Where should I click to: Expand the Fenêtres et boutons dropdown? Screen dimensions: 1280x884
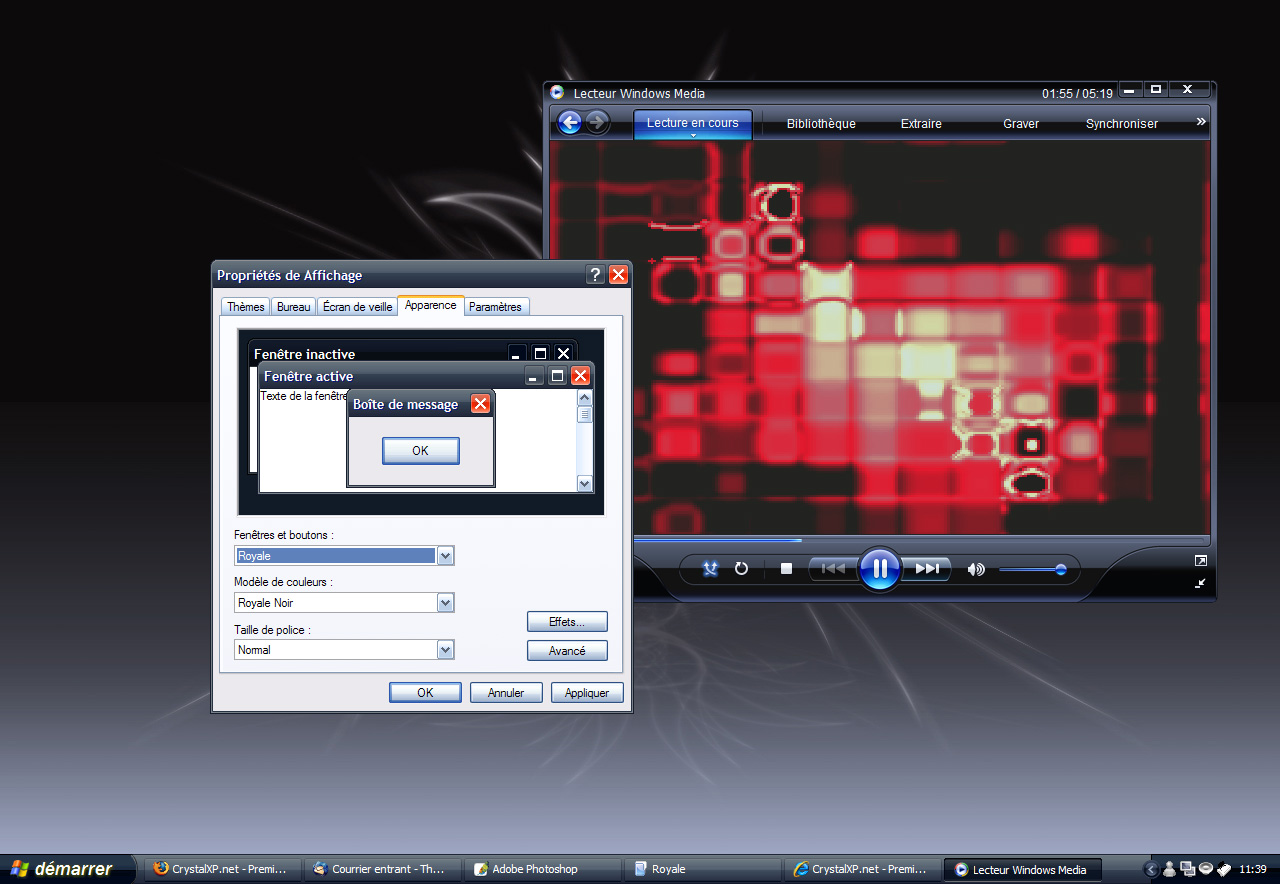[446, 556]
